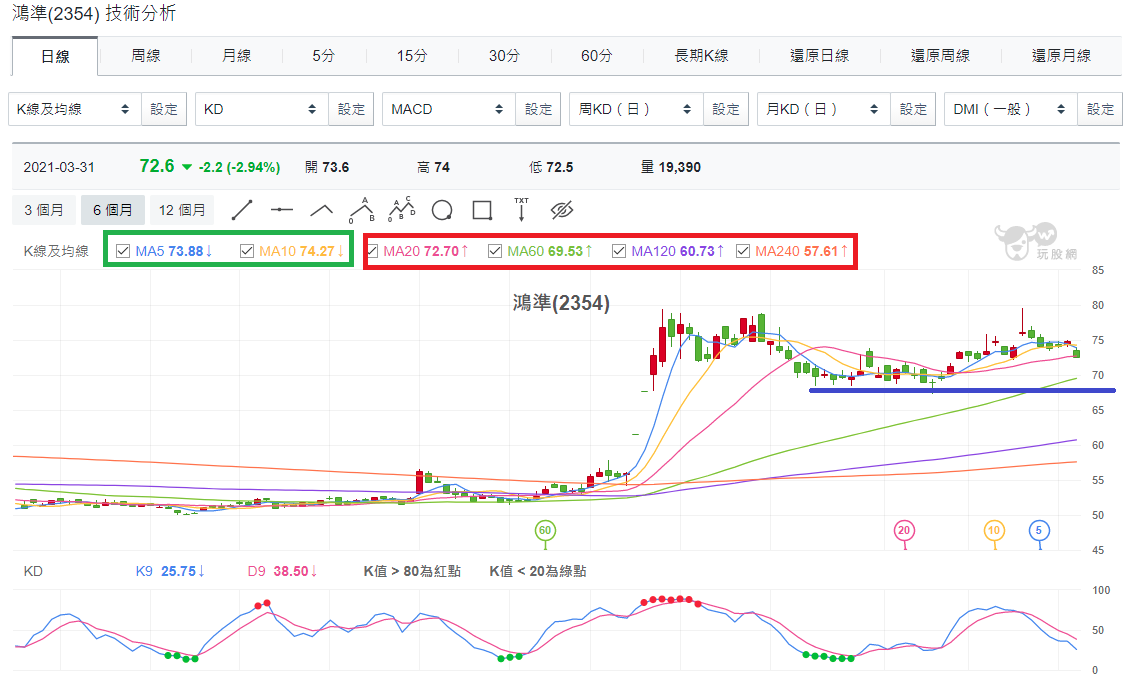Uncheck the MA5 moving average checkbox
1136x680 pixels.
click(x=123, y=251)
